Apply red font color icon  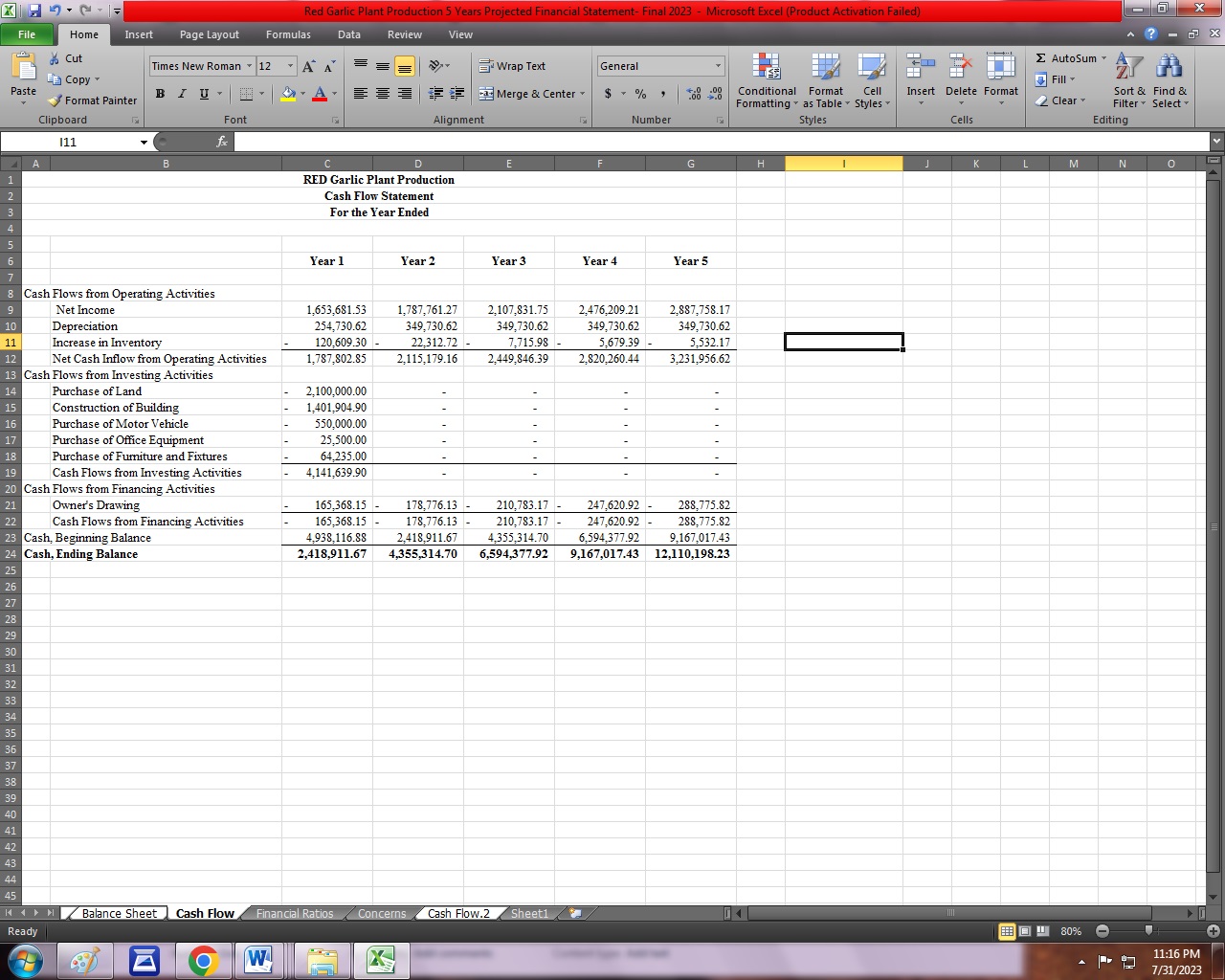point(320,94)
